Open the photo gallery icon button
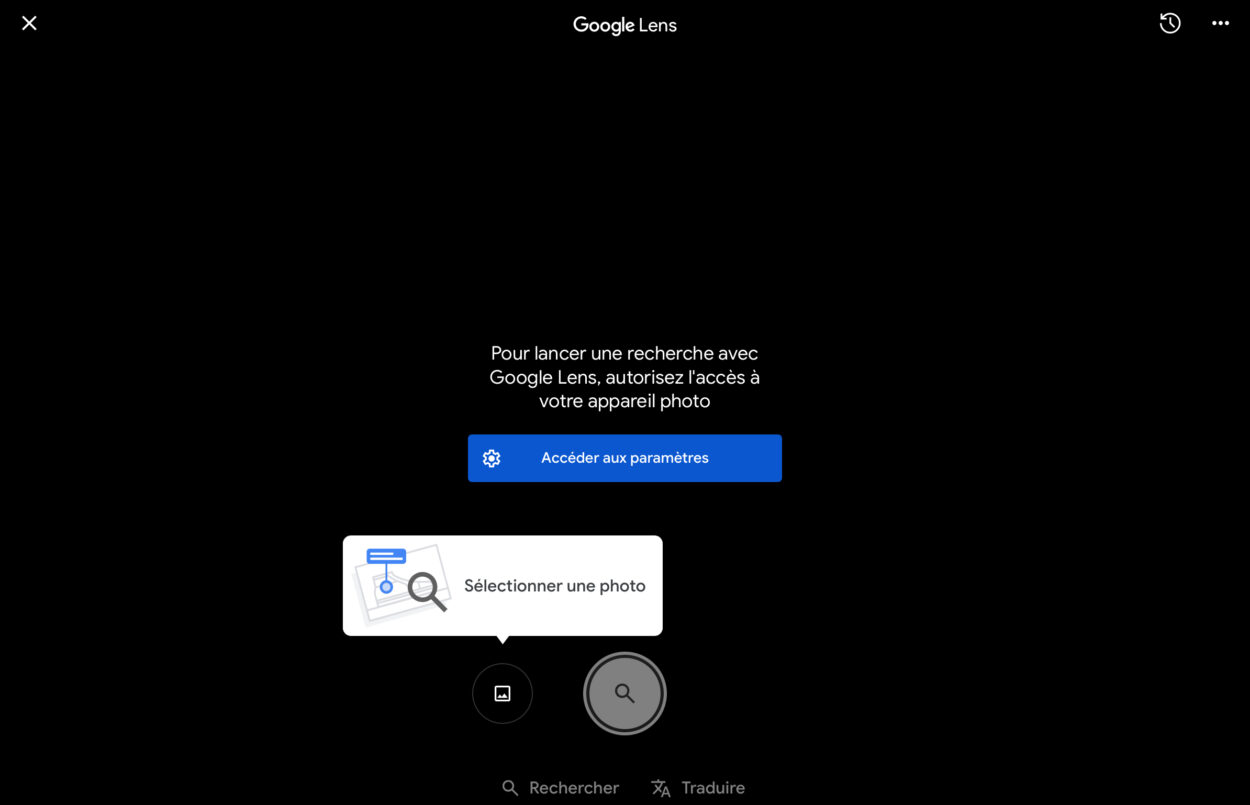Screen dimensions: 1250x805 [x=502, y=693]
